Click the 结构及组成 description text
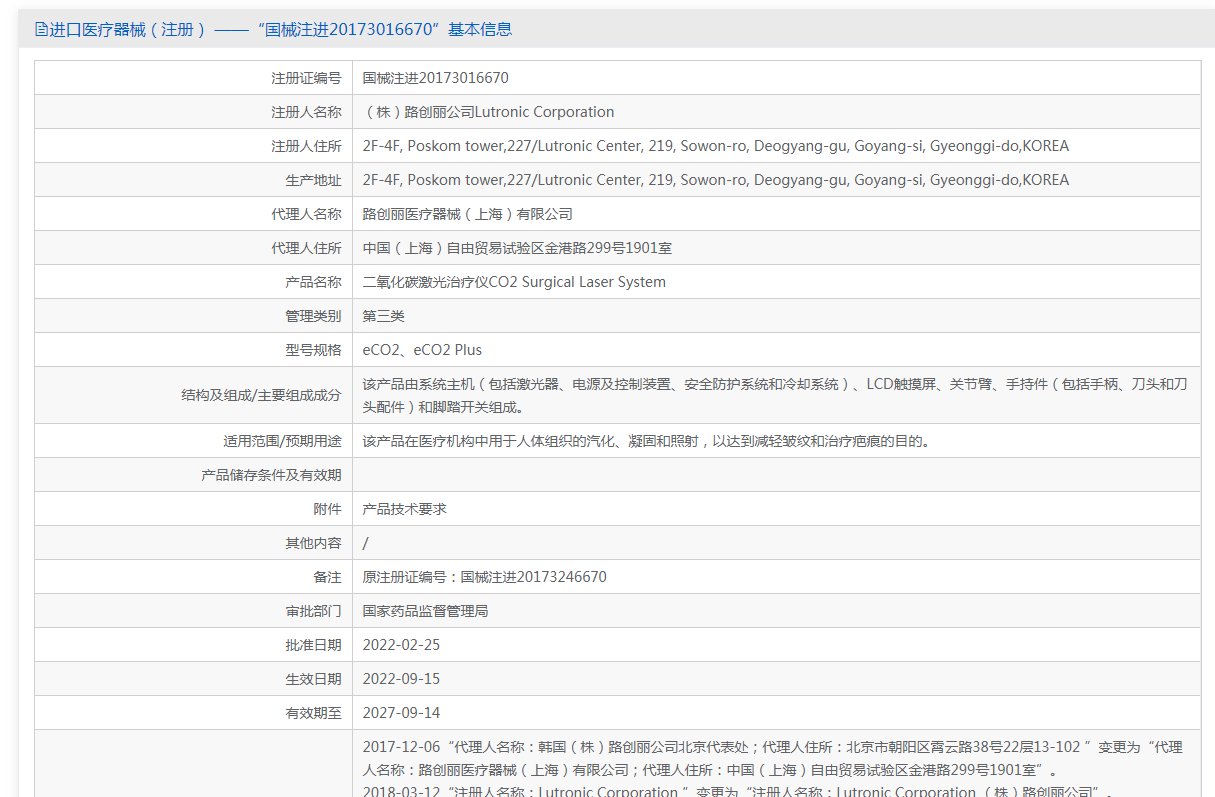The height and width of the screenshot is (797, 1215). (774, 395)
